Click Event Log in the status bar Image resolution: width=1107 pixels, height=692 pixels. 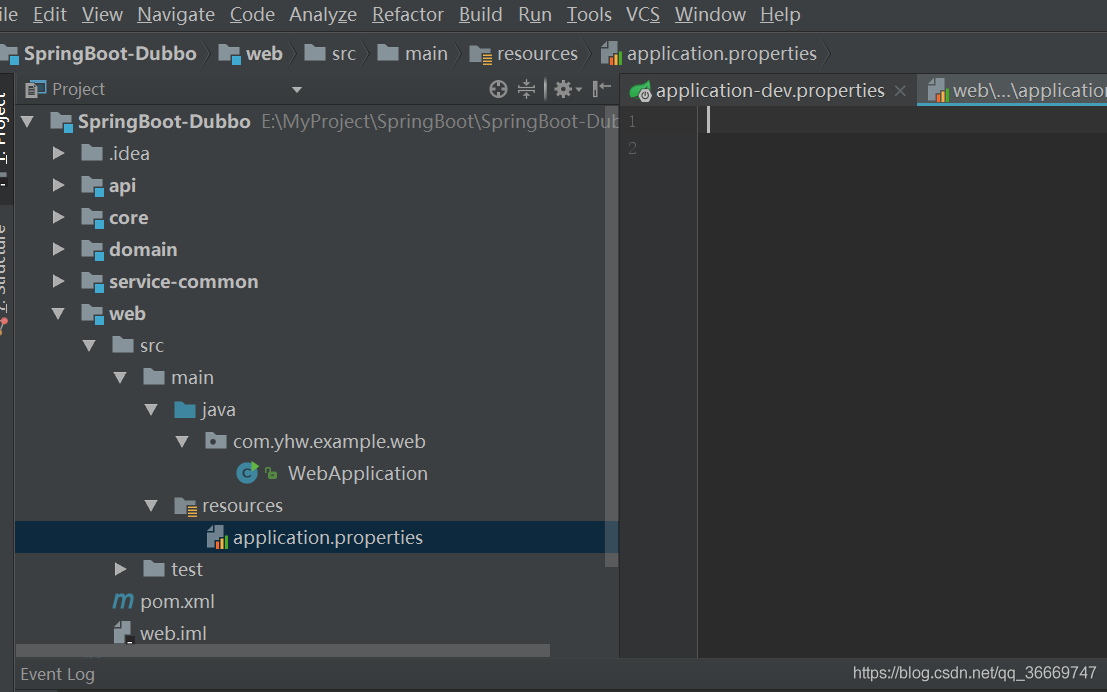tap(57, 674)
